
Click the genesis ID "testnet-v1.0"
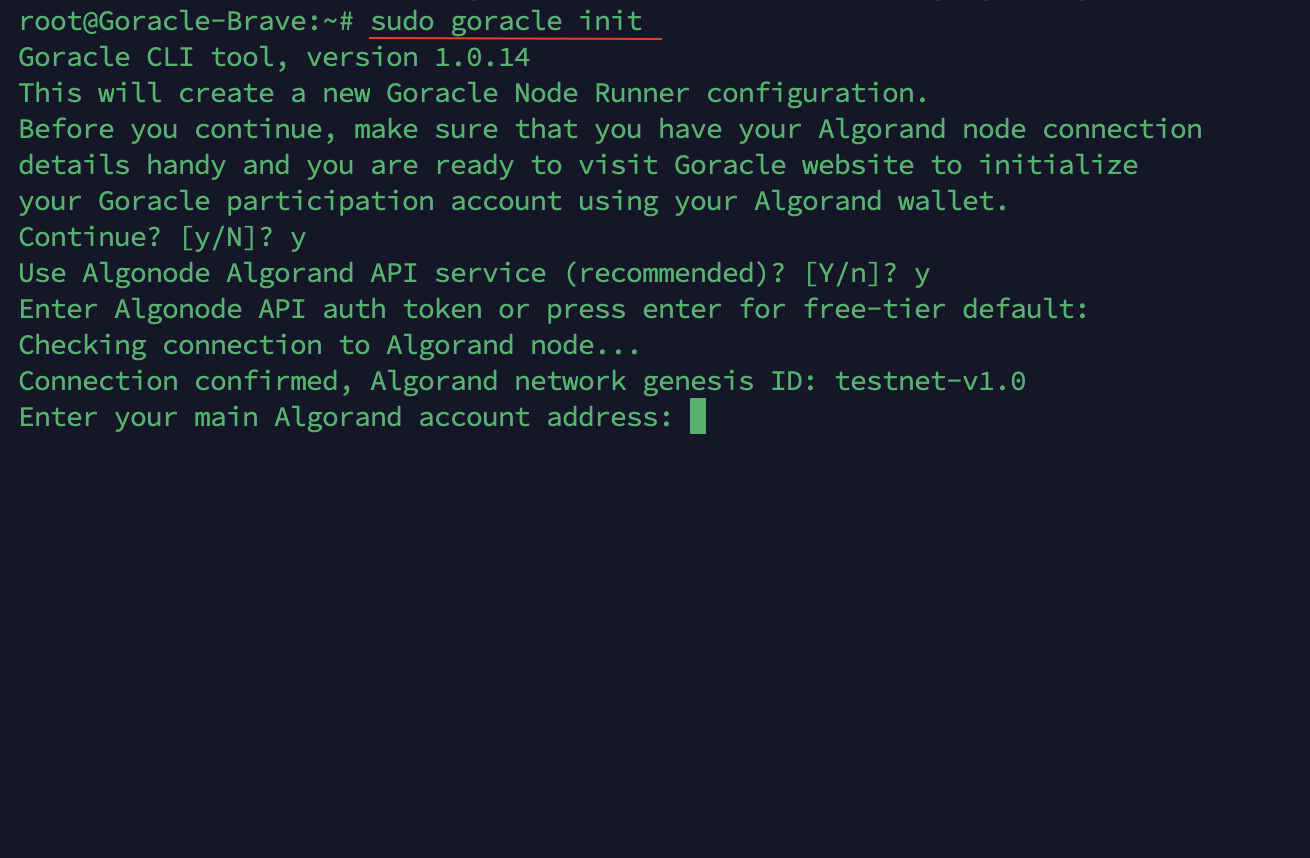coord(930,381)
